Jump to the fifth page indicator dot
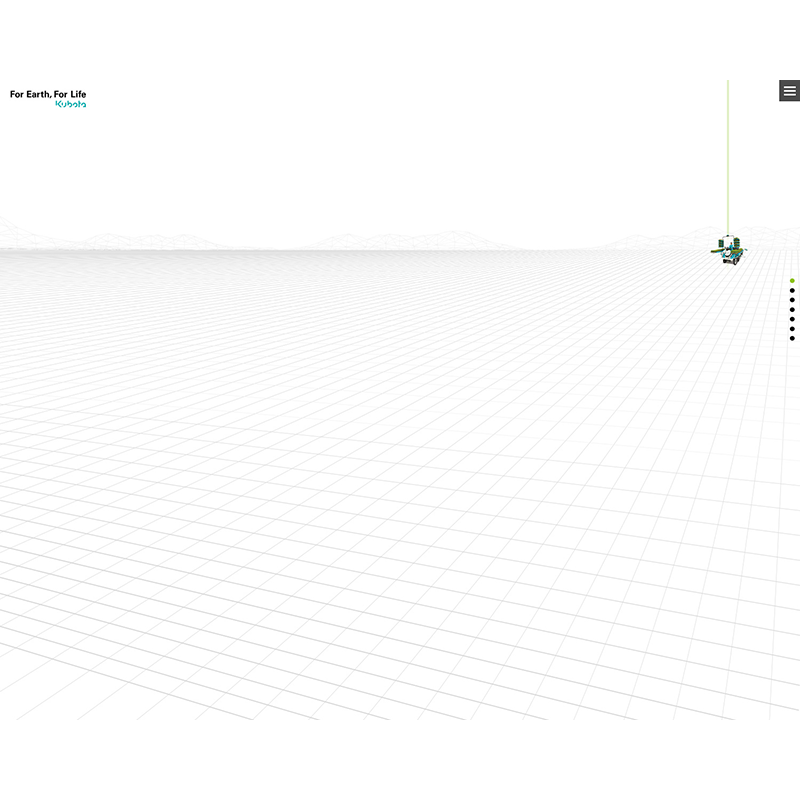This screenshot has width=800, height=800. (x=792, y=319)
